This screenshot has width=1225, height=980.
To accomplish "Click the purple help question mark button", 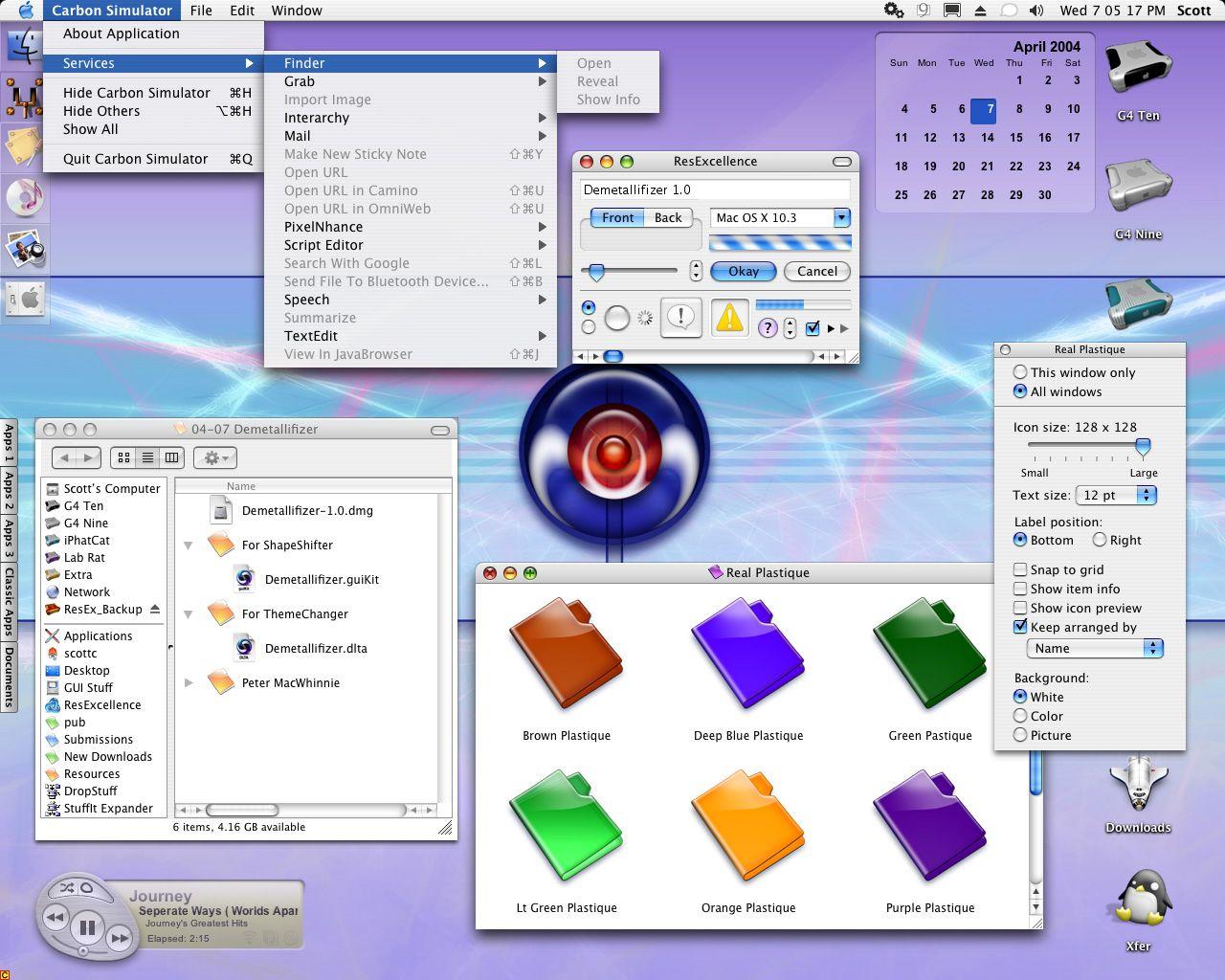I will 768,328.
